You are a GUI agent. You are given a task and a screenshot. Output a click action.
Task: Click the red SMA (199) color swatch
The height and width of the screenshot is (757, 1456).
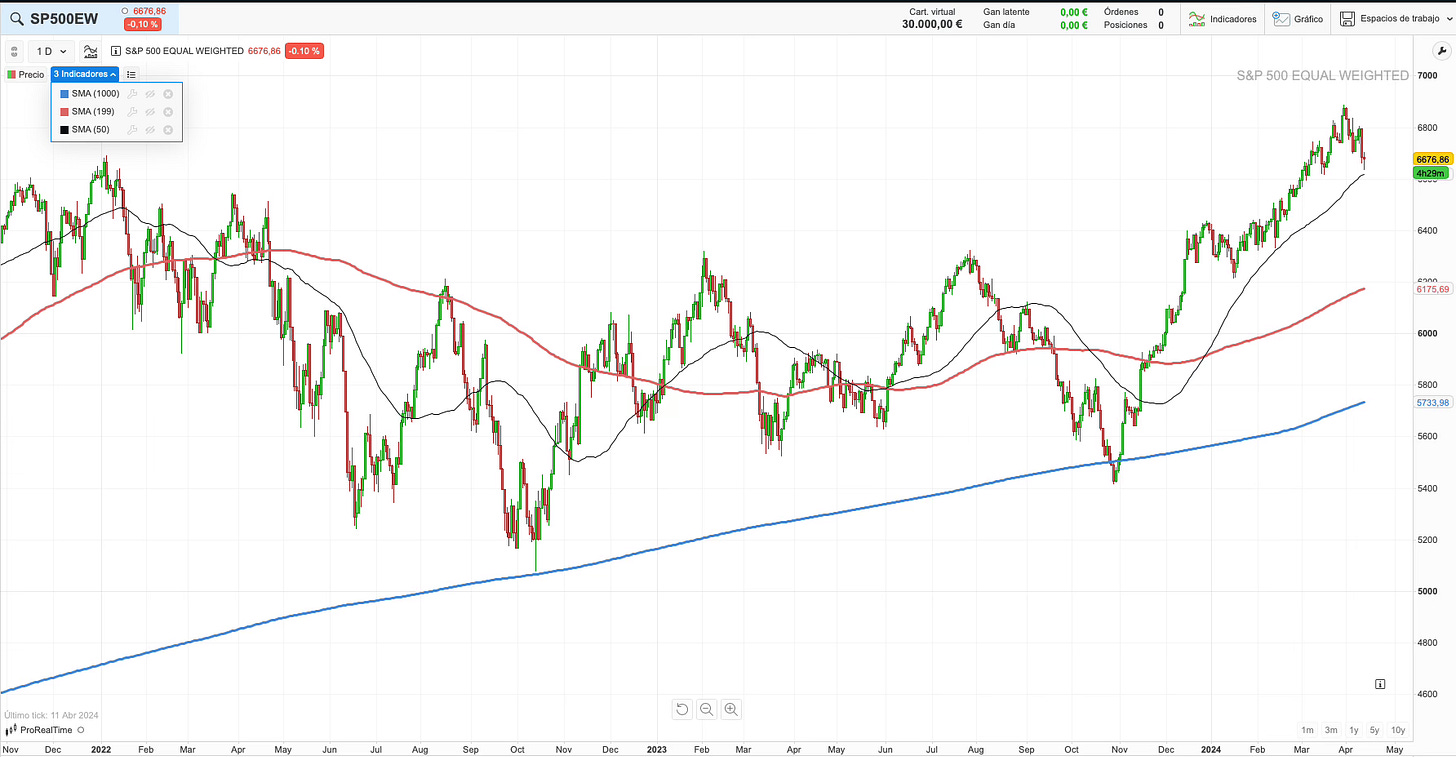point(64,111)
